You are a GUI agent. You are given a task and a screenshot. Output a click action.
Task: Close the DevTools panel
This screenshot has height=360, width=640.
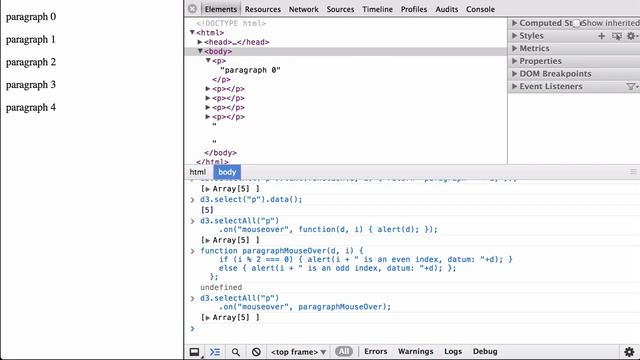pyautogui.click(x=192, y=9)
